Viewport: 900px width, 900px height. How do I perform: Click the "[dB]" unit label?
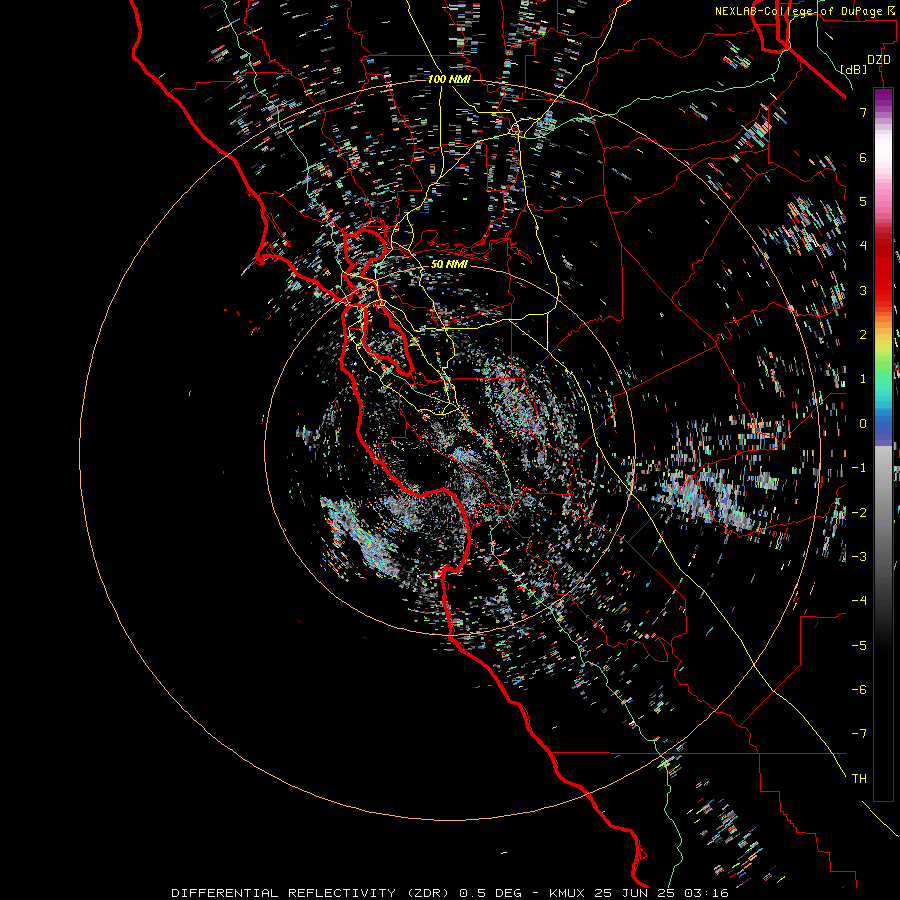coord(853,69)
